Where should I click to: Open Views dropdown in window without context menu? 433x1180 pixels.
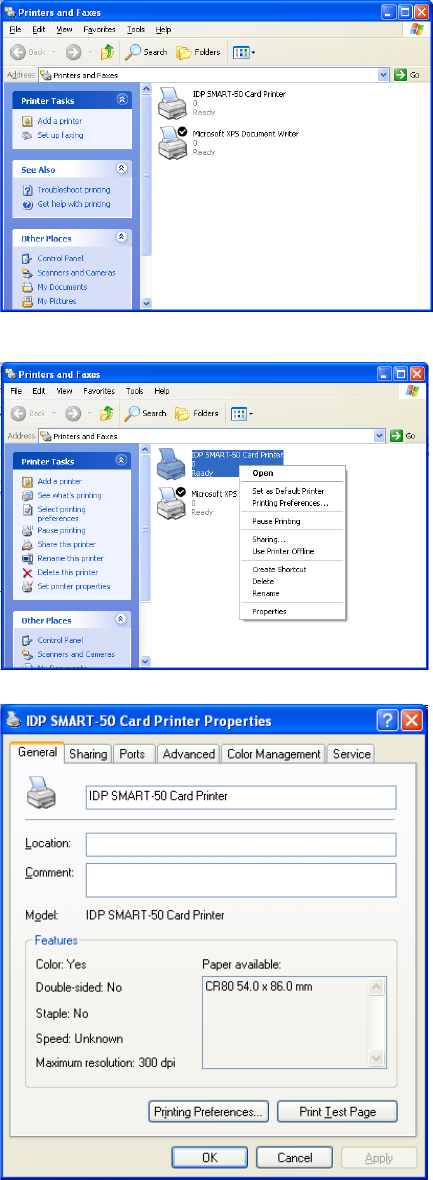click(x=245, y=52)
